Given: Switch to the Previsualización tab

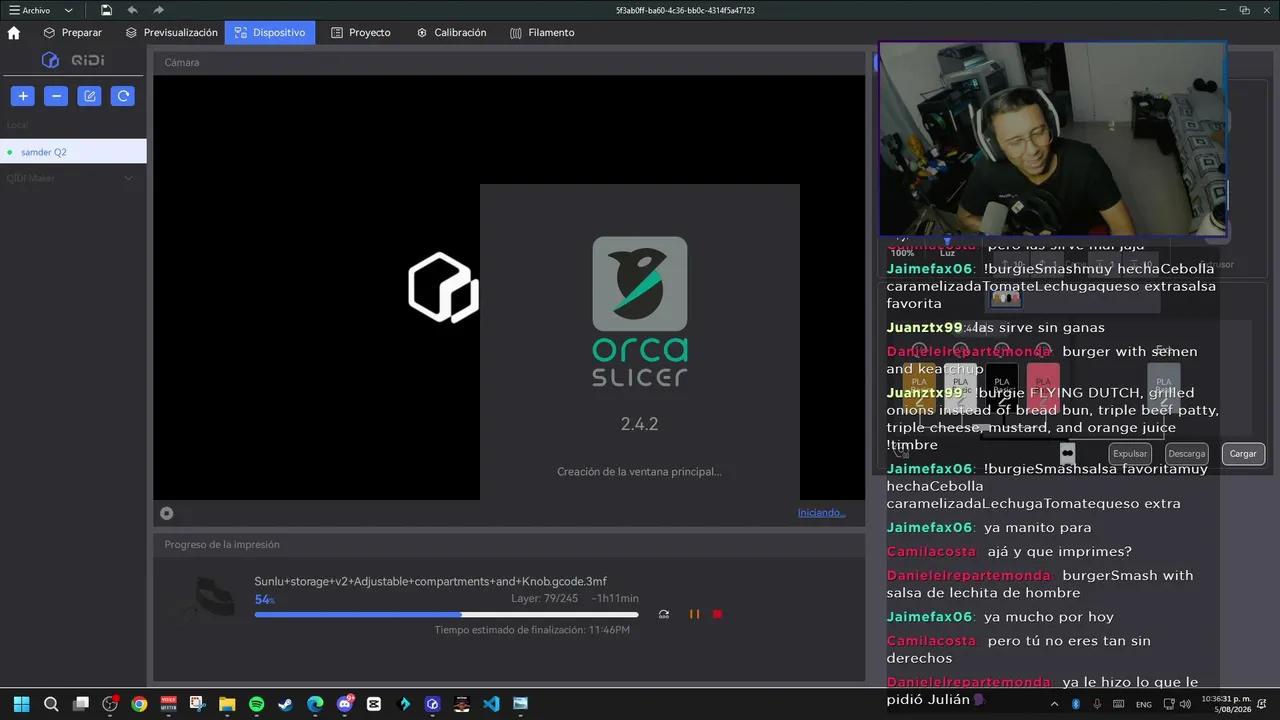Looking at the screenshot, I should (171, 32).
